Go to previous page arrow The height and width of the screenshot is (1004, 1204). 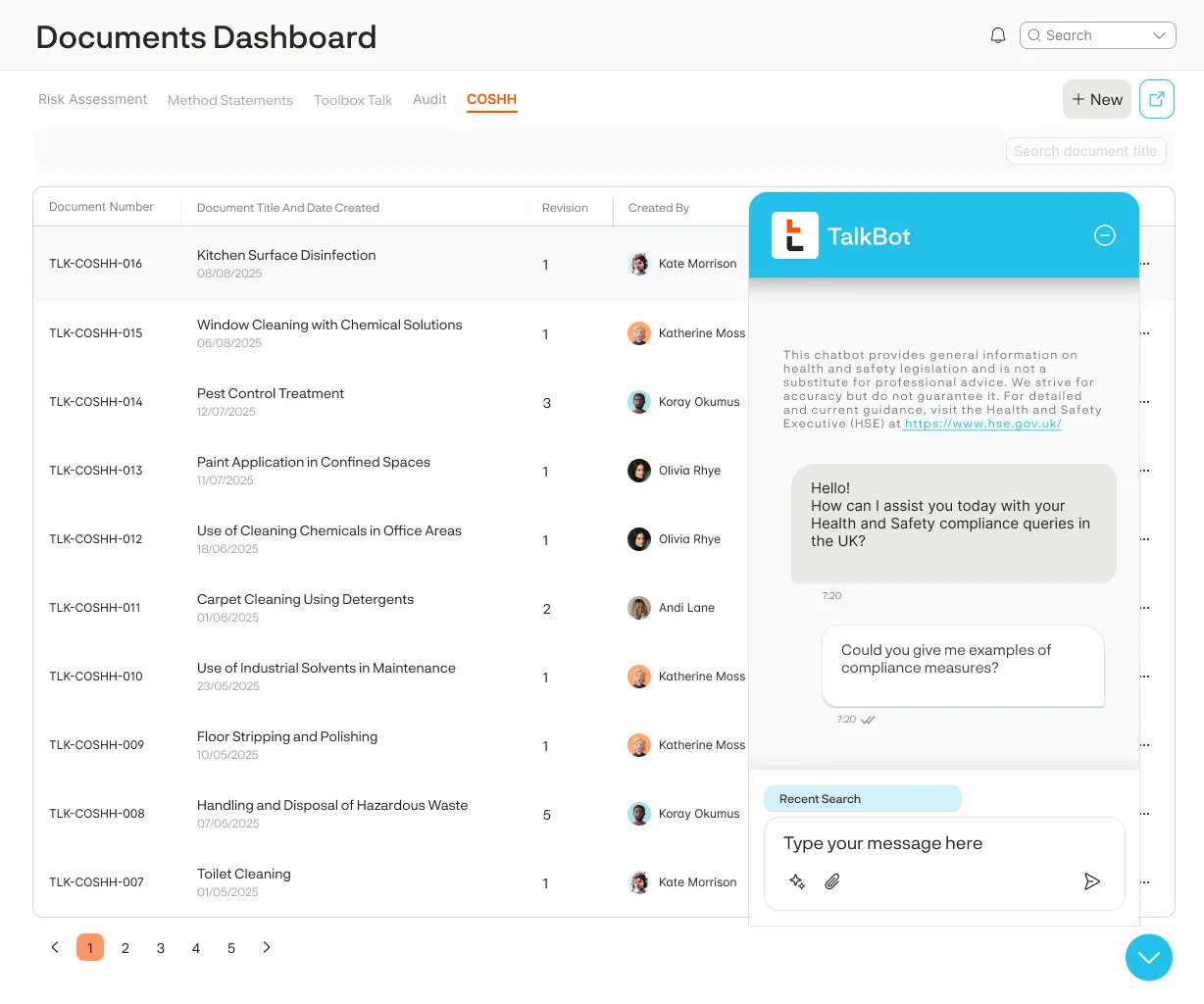click(x=55, y=947)
